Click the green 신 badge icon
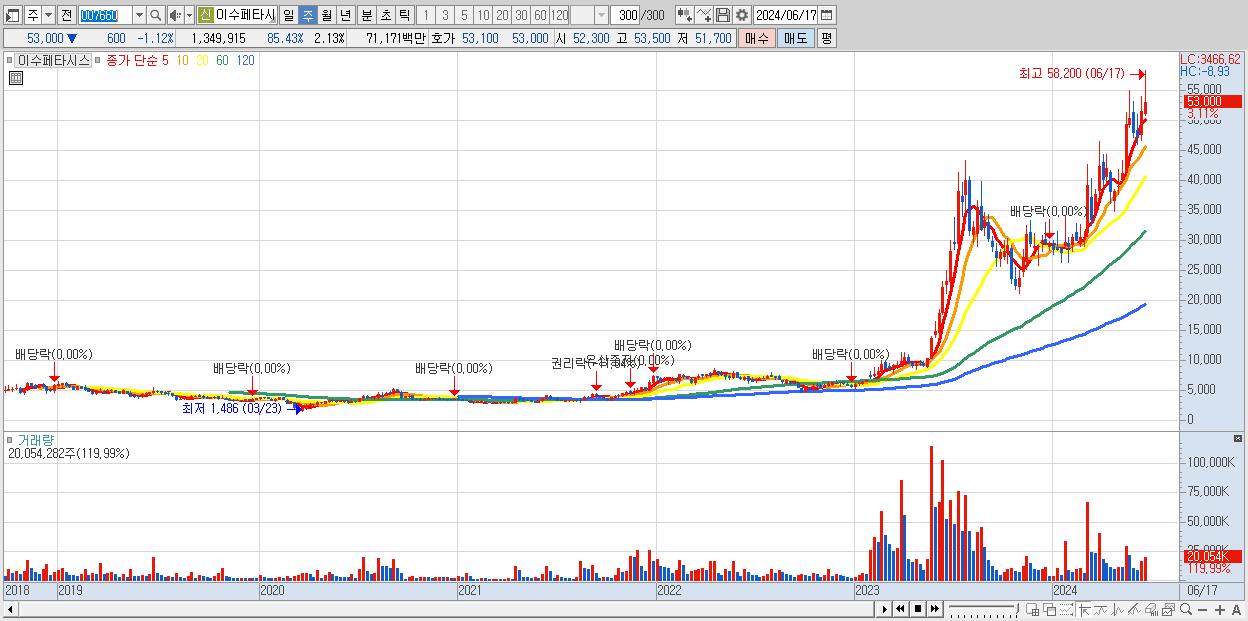 (x=204, y=15)
